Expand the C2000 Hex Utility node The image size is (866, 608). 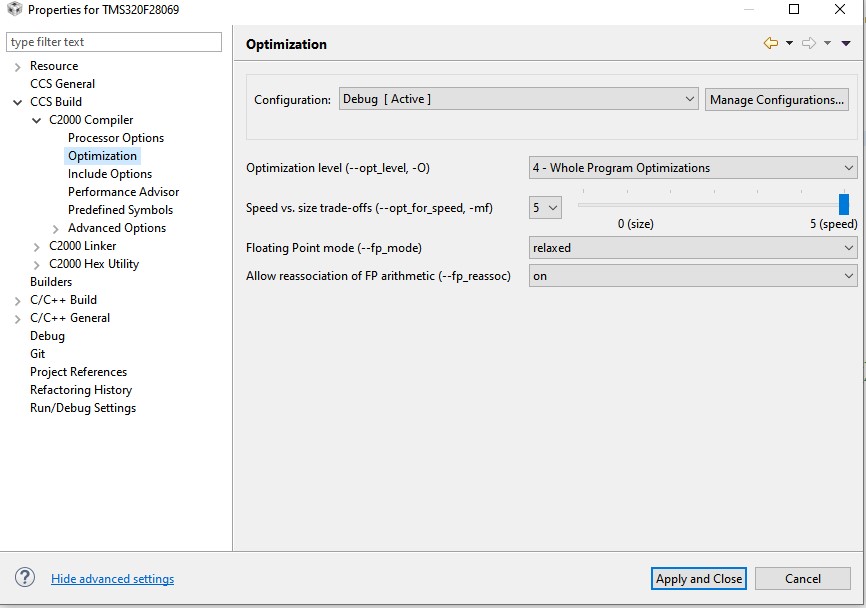click(36, 265)
